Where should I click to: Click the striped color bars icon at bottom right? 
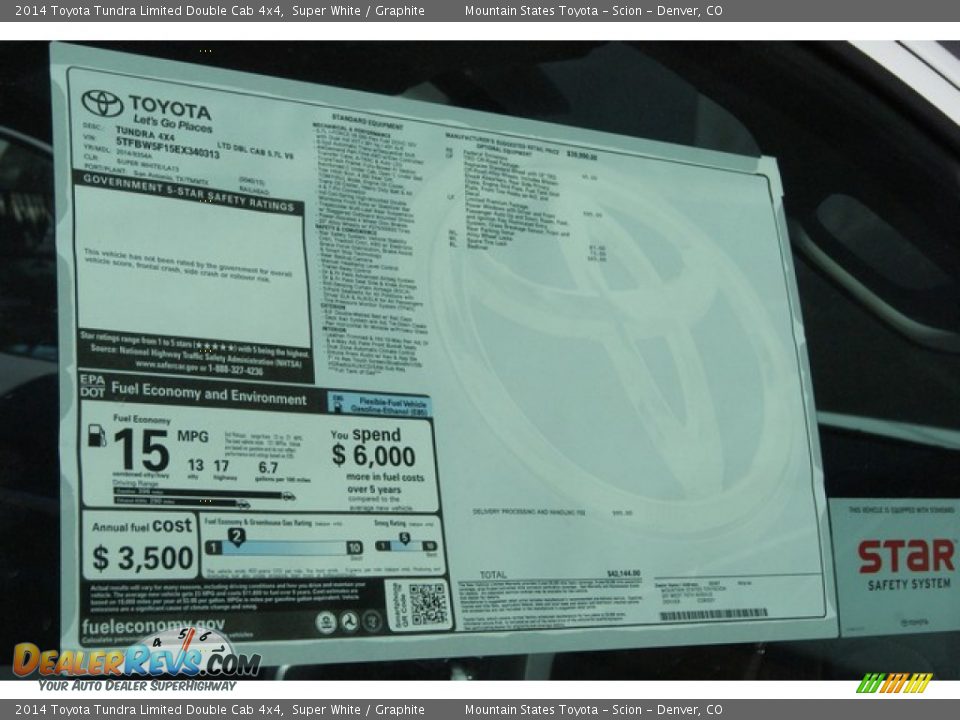[x=894, y=683]
